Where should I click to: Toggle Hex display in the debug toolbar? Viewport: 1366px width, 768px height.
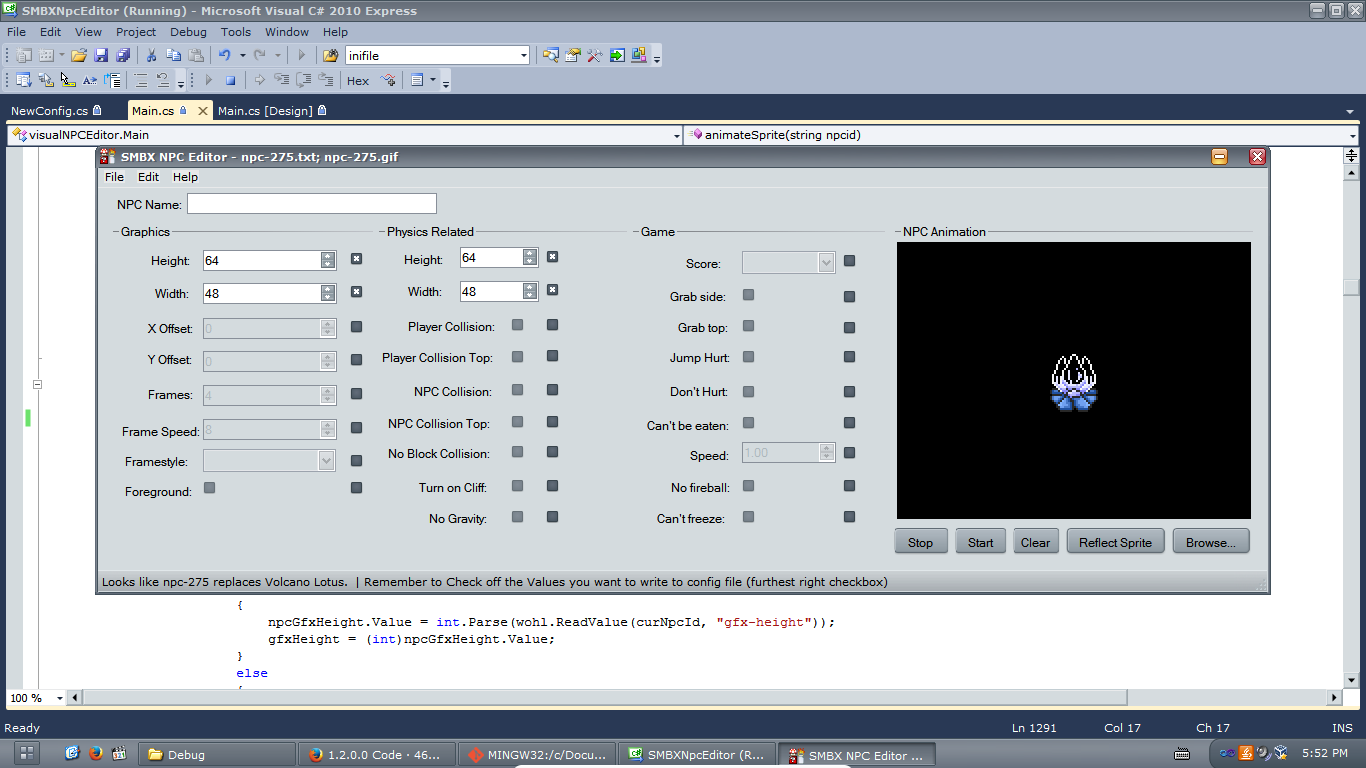(x=358, y=81)
